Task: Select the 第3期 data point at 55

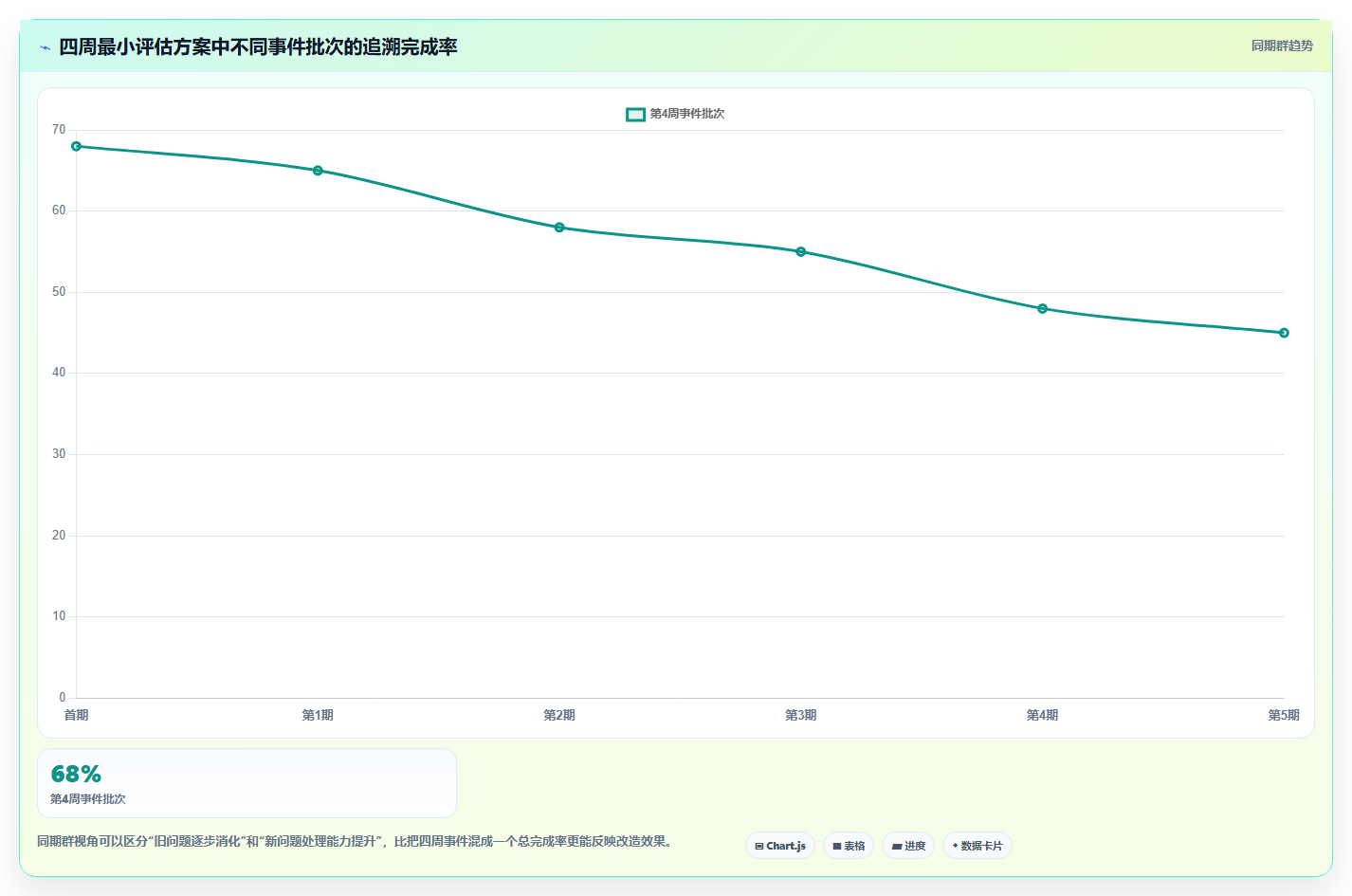Action: pyautogui.click(x=801, y=252)
